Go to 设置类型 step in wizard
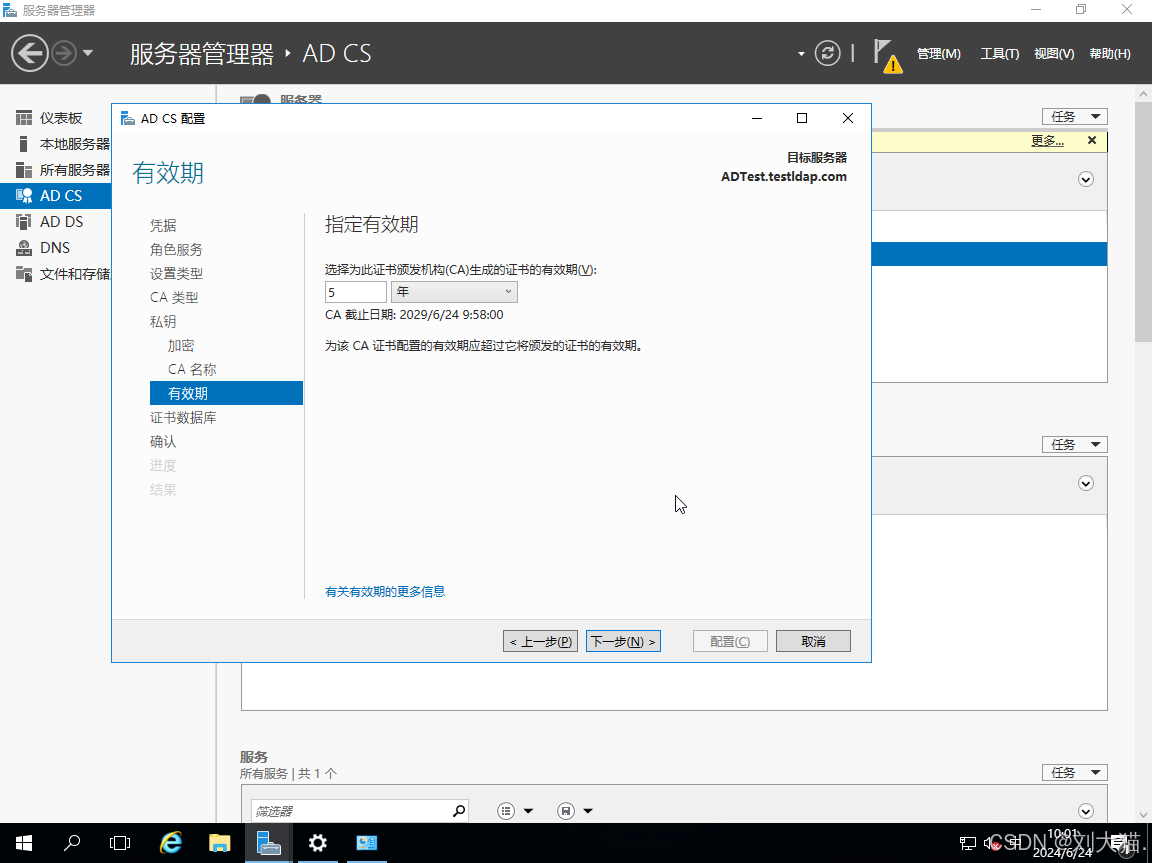Screen dimensions: 1152x863 tap(176, 273)
